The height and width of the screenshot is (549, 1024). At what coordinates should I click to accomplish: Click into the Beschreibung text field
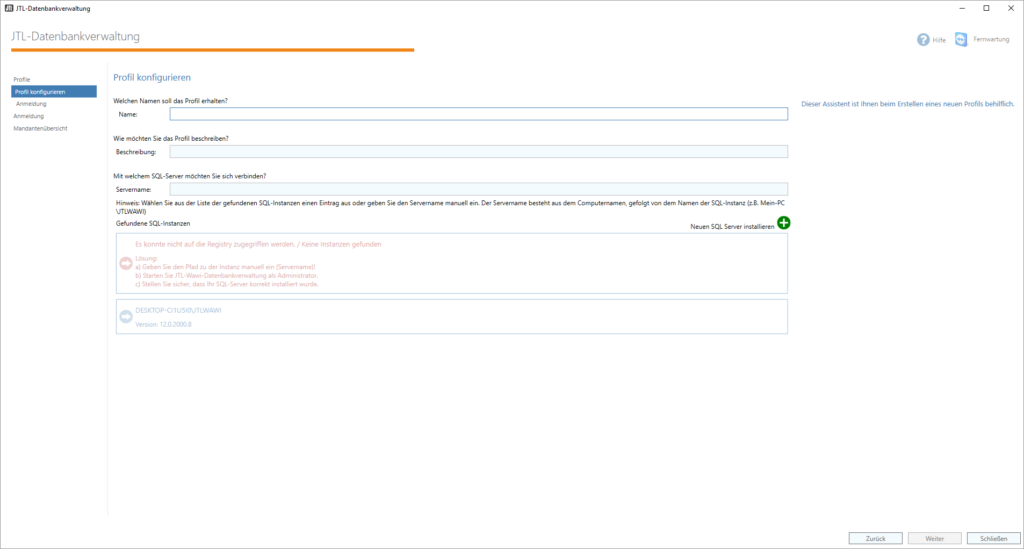tap(478, 152)
